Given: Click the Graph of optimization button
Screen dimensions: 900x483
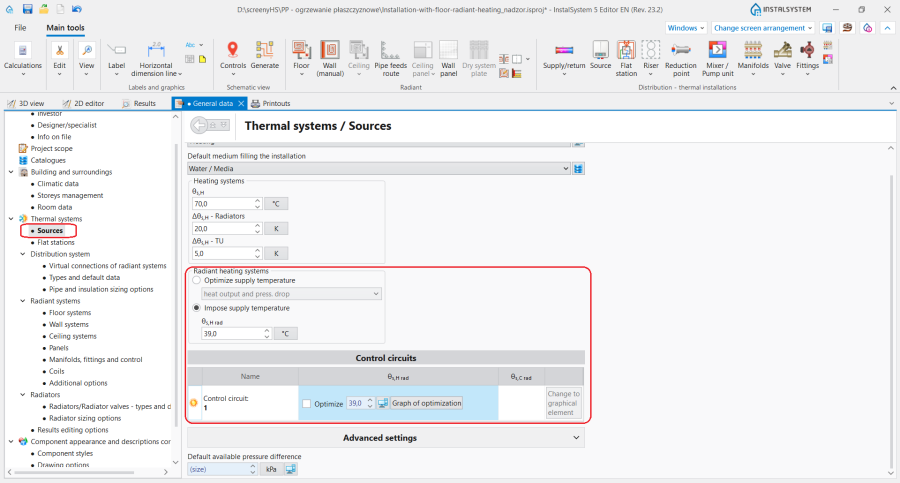Looking at the screenshot, I should click(x=426, y=403).
